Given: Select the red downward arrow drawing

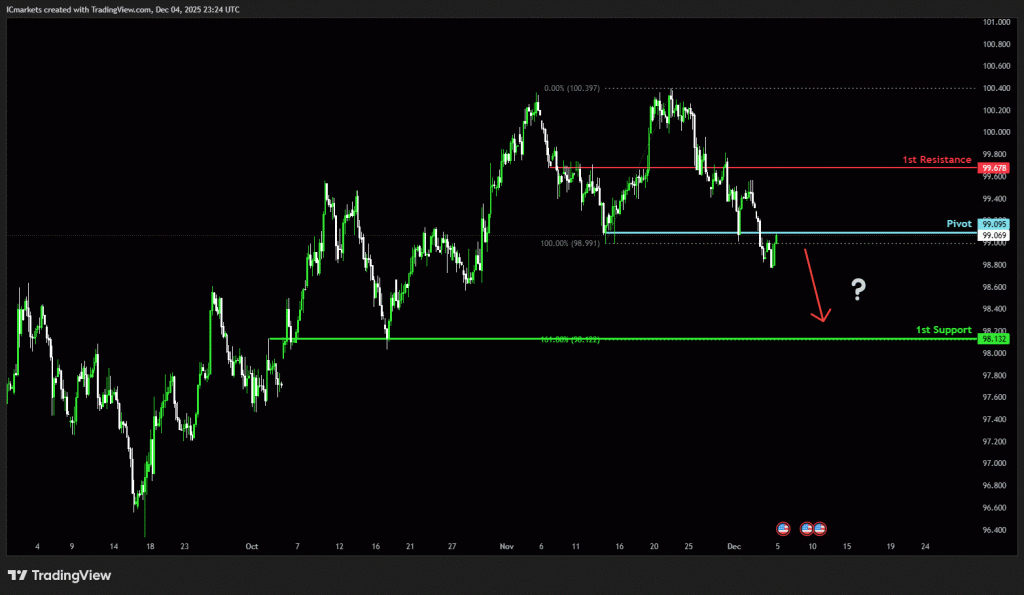Looking at the screenshot, I should point(814,285).
